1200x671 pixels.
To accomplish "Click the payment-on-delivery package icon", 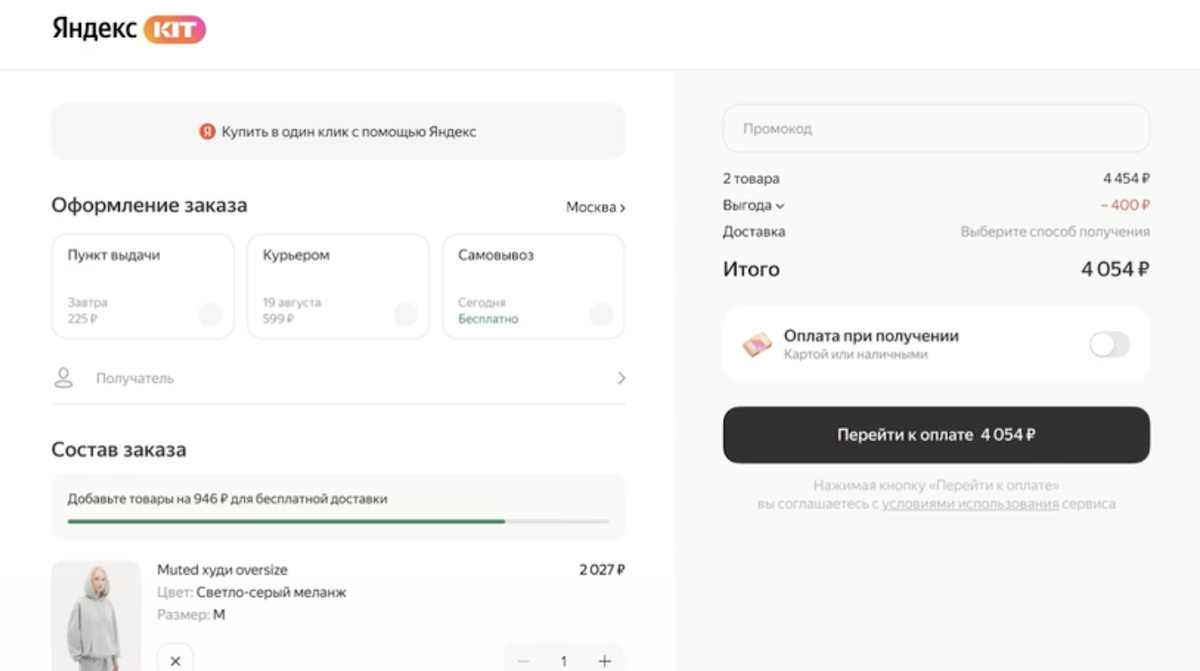I will pos(757,345).
